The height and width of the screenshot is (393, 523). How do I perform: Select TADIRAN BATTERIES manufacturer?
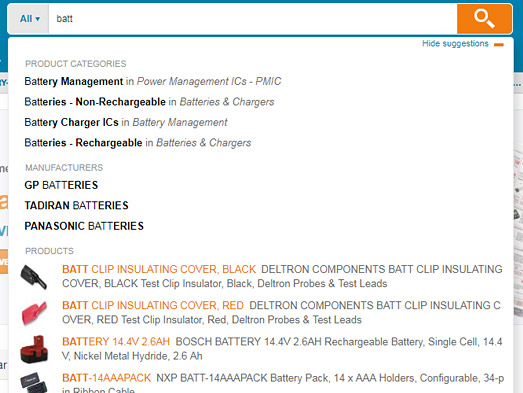pos(76,206)
